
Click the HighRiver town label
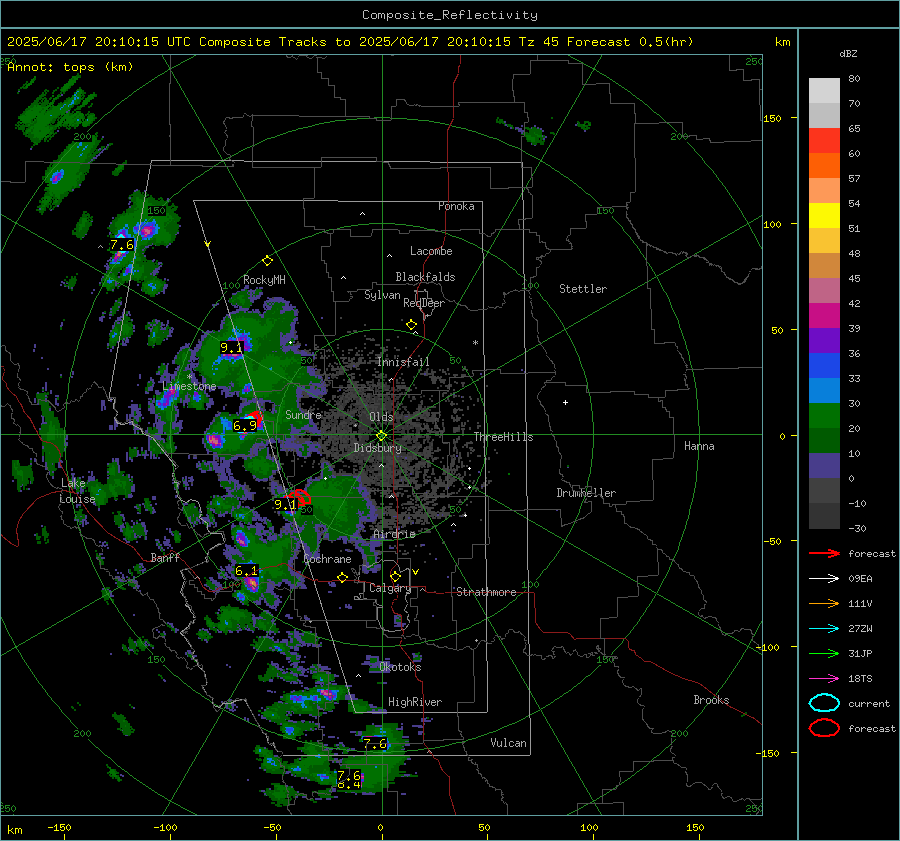point(415,702)
